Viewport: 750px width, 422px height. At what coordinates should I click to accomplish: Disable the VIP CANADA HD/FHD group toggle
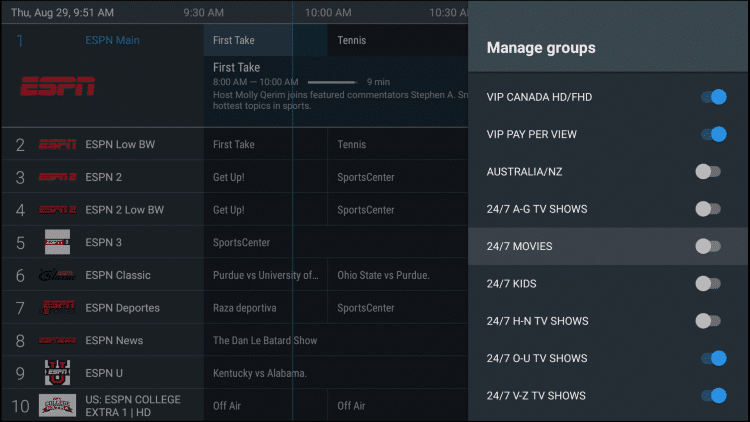coord(712,97)
